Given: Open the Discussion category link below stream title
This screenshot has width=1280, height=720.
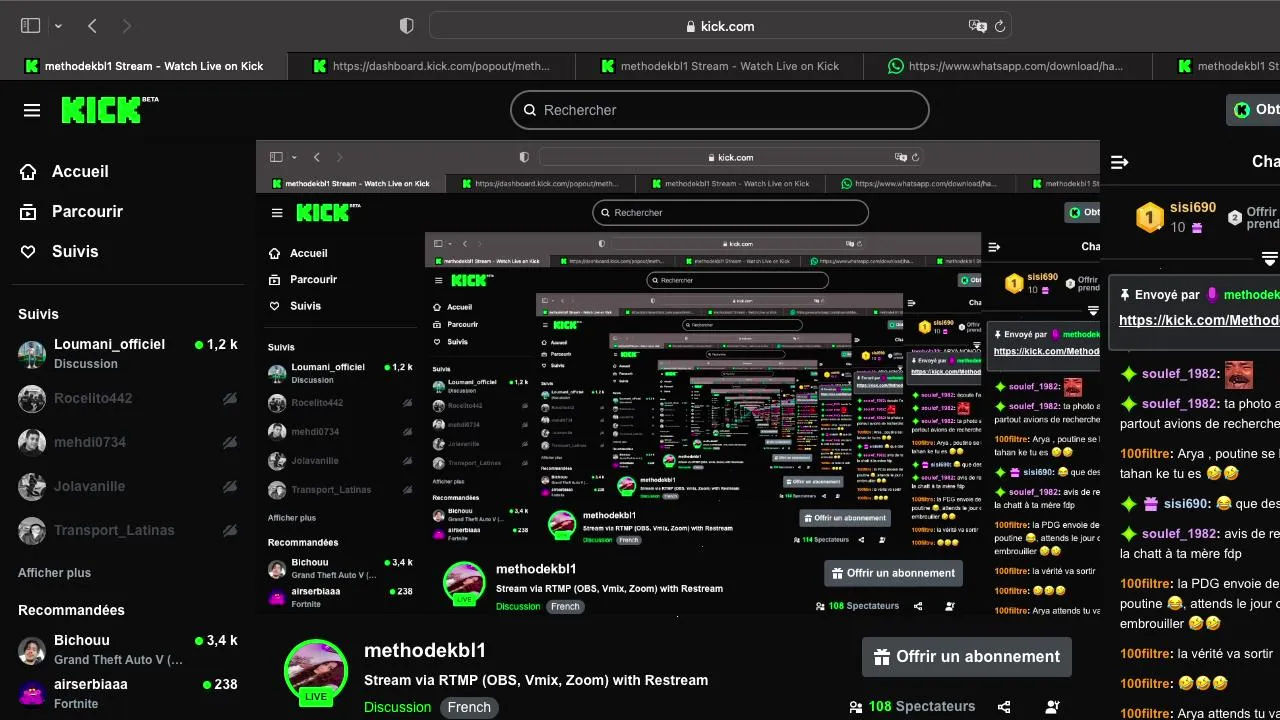Looking at the screenshot, I should click(x=397, y=707).
